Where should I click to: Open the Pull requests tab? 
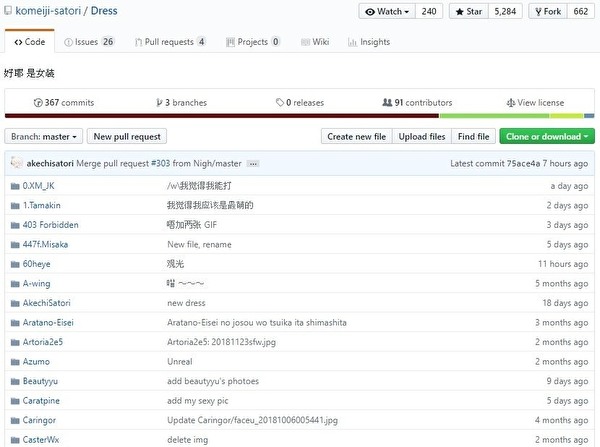[174, 42]
